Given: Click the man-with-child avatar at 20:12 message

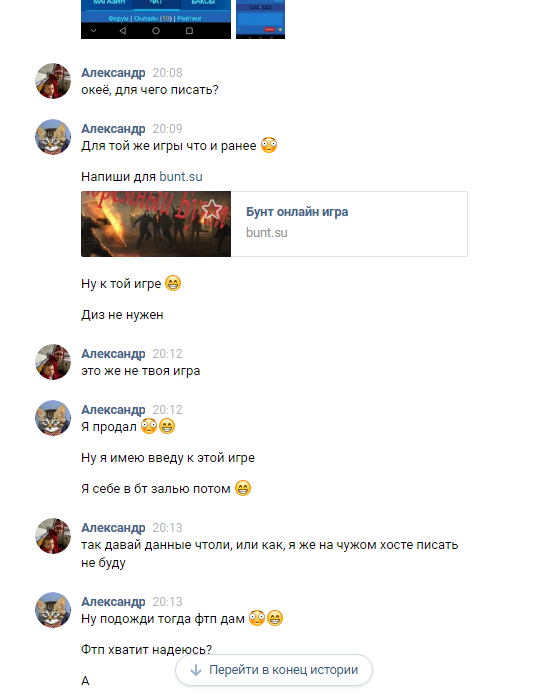Looking at the screenshot, I should coord(53,362).
